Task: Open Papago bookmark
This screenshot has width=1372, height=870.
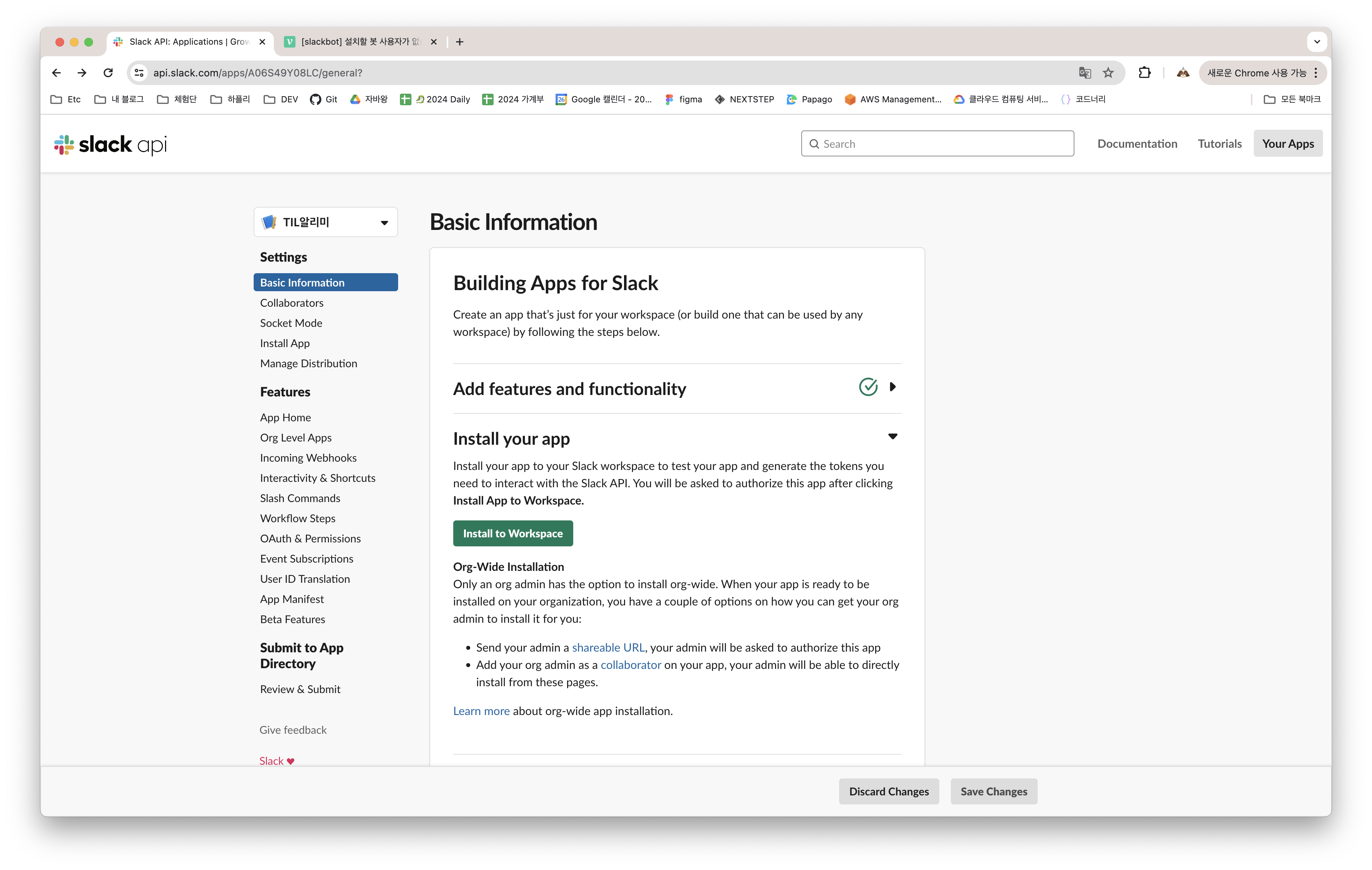Action: 809,99
